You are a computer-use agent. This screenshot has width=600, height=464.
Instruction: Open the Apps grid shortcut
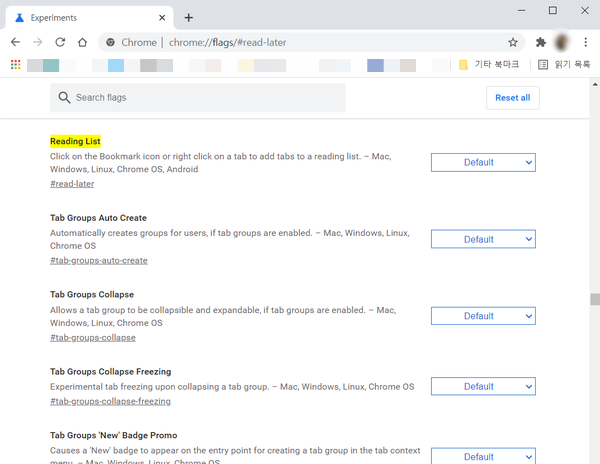pos(16,65)
